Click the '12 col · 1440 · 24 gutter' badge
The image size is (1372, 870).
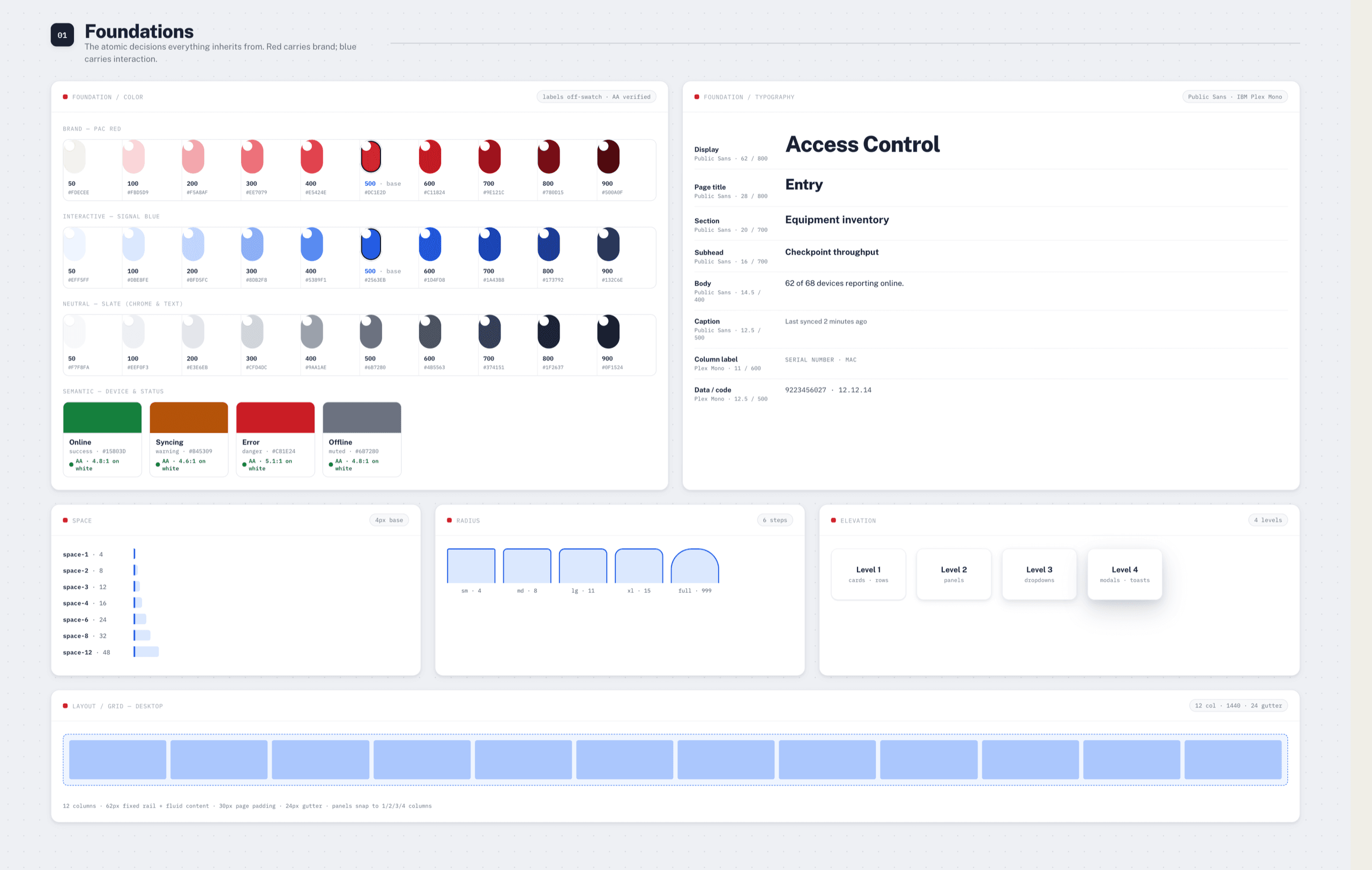coord(1238,706)
